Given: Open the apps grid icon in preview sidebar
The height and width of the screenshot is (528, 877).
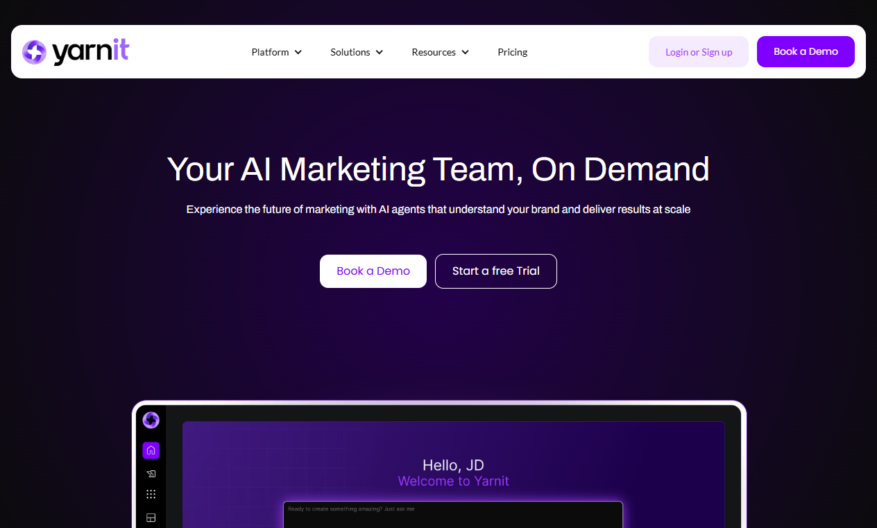Looking at the screenshot, I should tap(151, 494).
